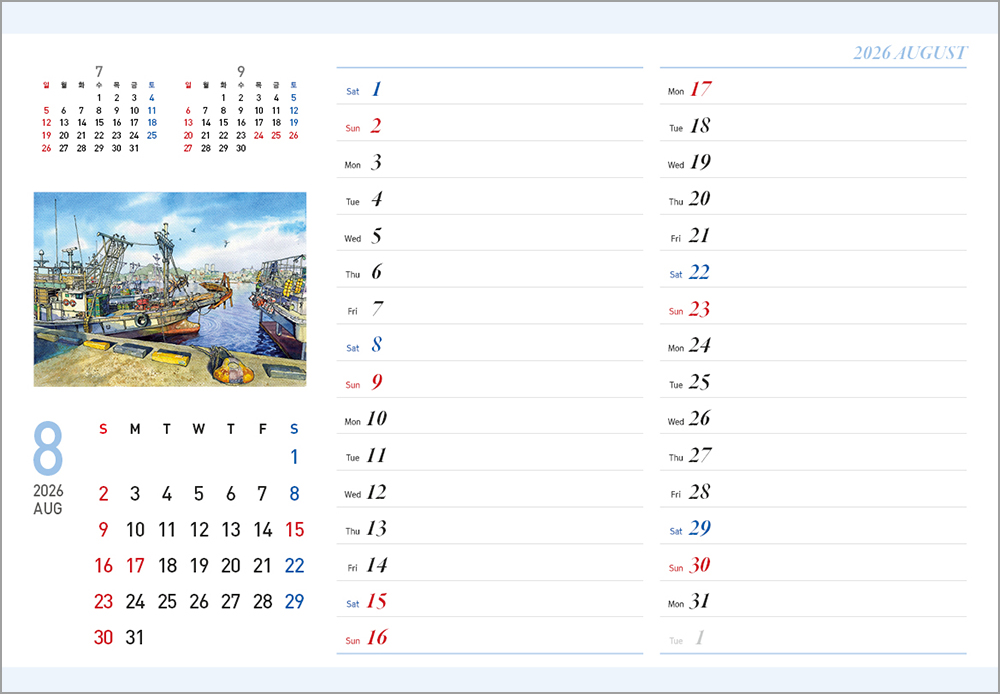Pick blue date 1 in the large August grid
This screenshot has width=1000, height=694.
coord(294,457)
